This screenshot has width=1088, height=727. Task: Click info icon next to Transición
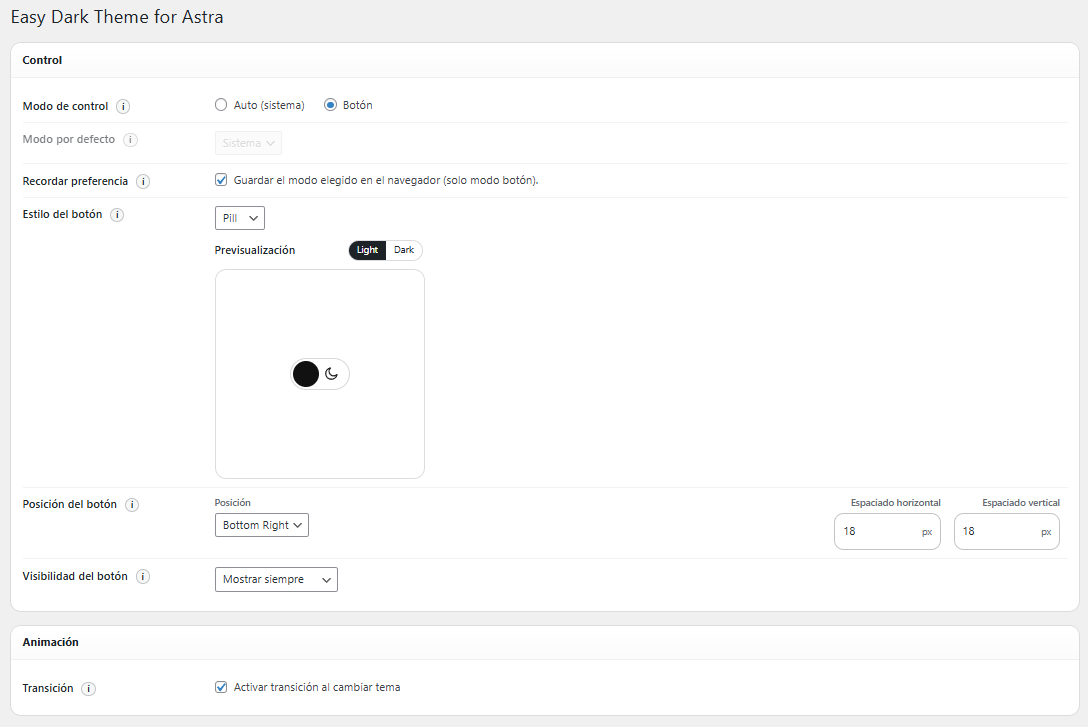tap(89, 689)
